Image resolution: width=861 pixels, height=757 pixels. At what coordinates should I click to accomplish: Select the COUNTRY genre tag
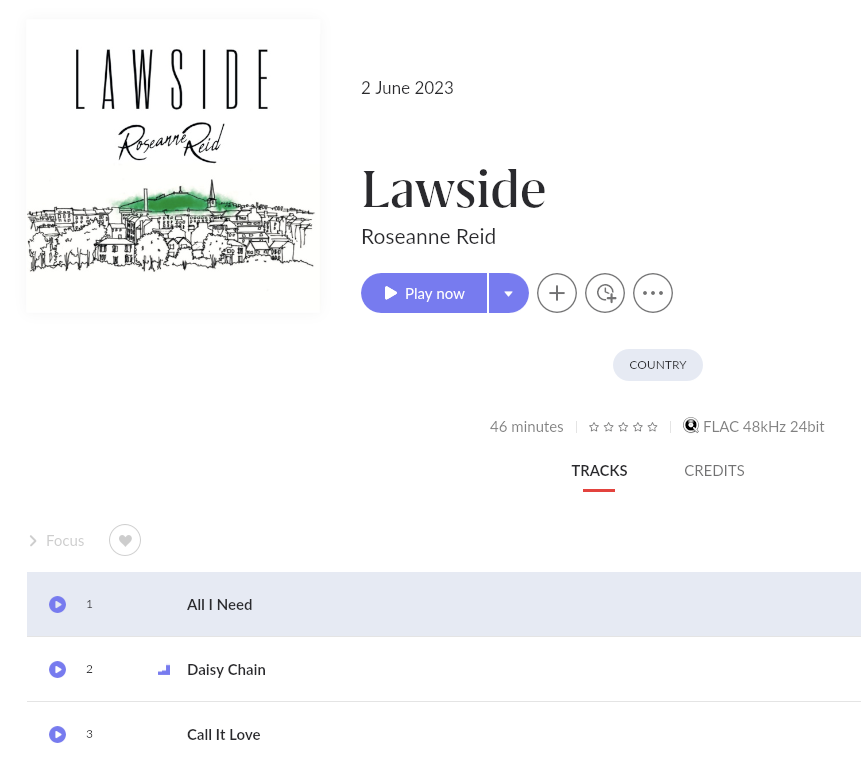658,365
